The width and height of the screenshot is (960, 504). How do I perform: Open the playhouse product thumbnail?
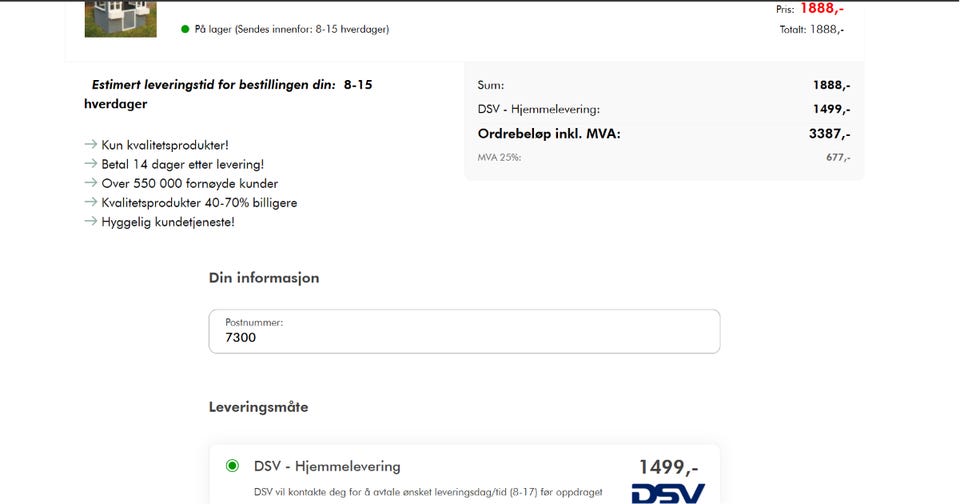121,19
